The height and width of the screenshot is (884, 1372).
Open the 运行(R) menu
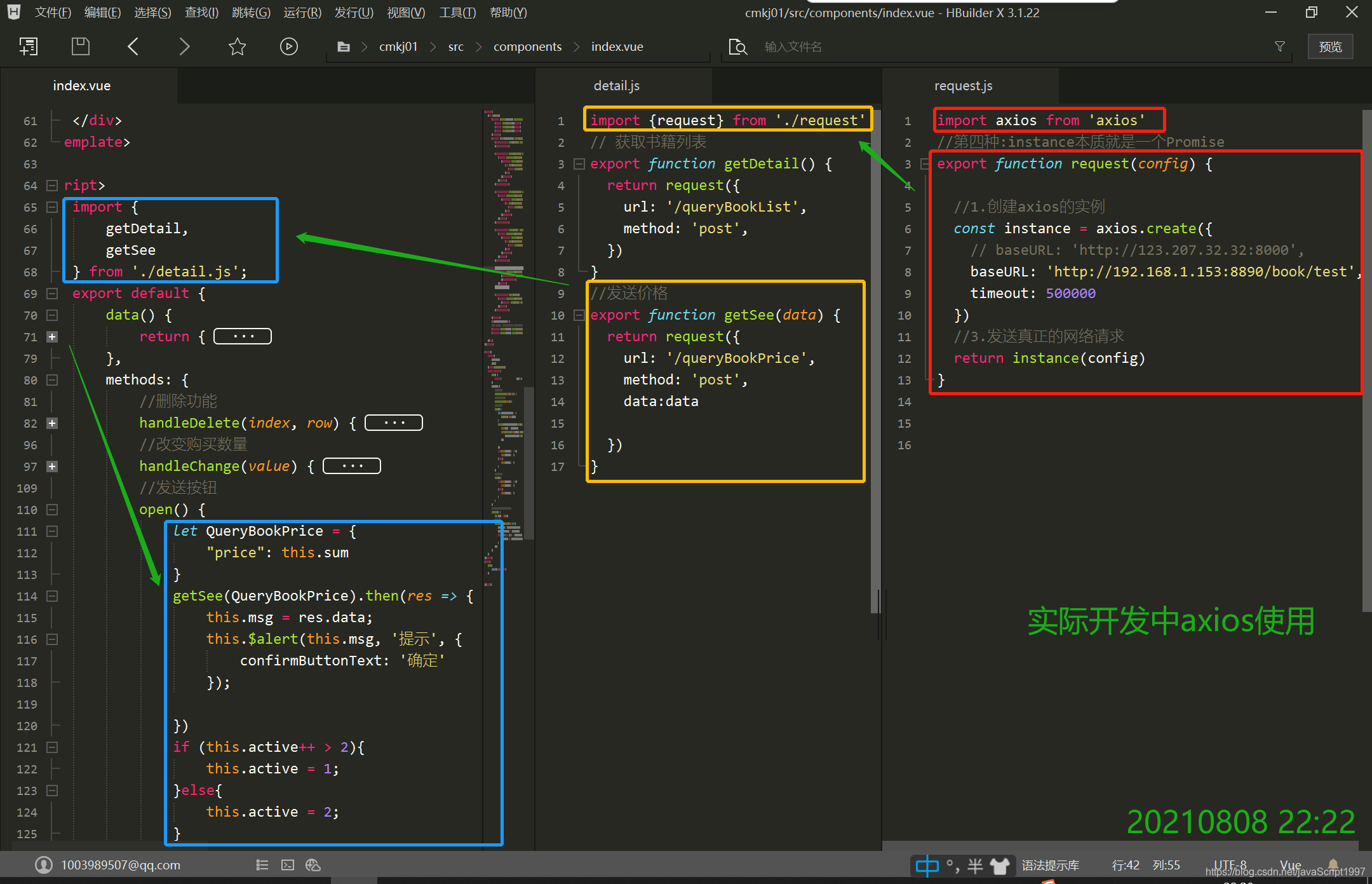[302, 13]
